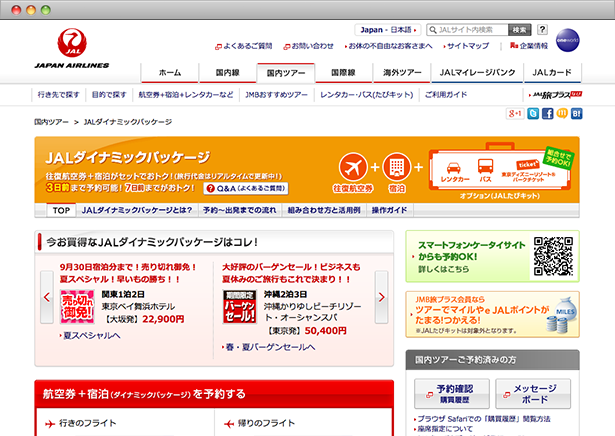
Task: Click the oneworld alliance globe icon
Action: click(568, 40)
